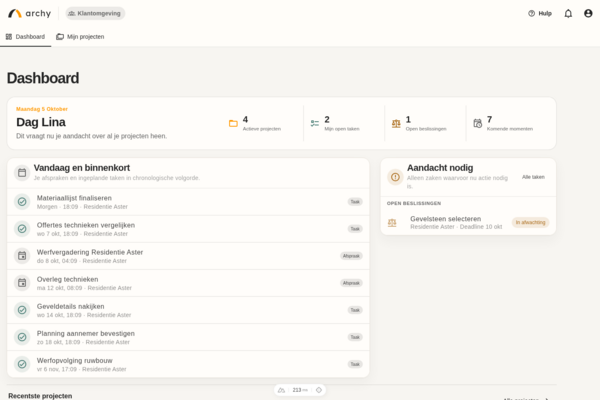
Task: Check off Offertes technieken vergelijken task
Action: 22,229
